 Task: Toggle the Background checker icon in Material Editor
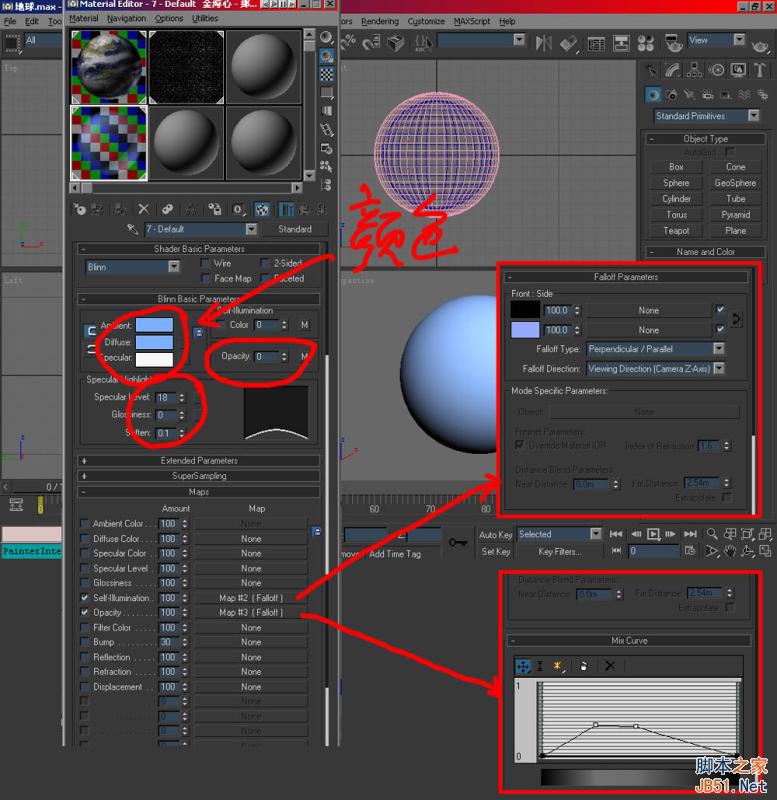[327, 74]
